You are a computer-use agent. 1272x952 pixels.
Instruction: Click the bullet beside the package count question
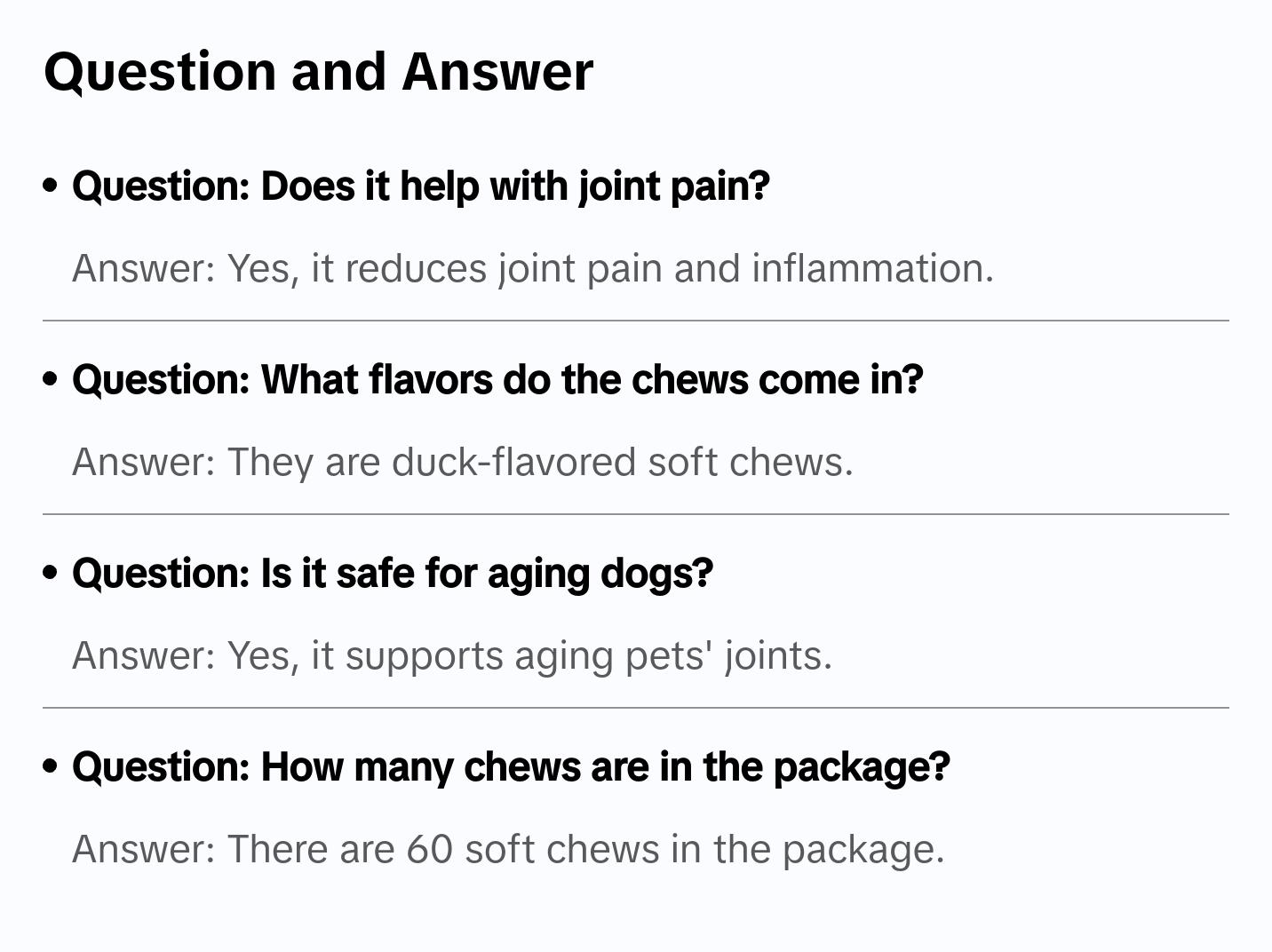pos(51,766)
